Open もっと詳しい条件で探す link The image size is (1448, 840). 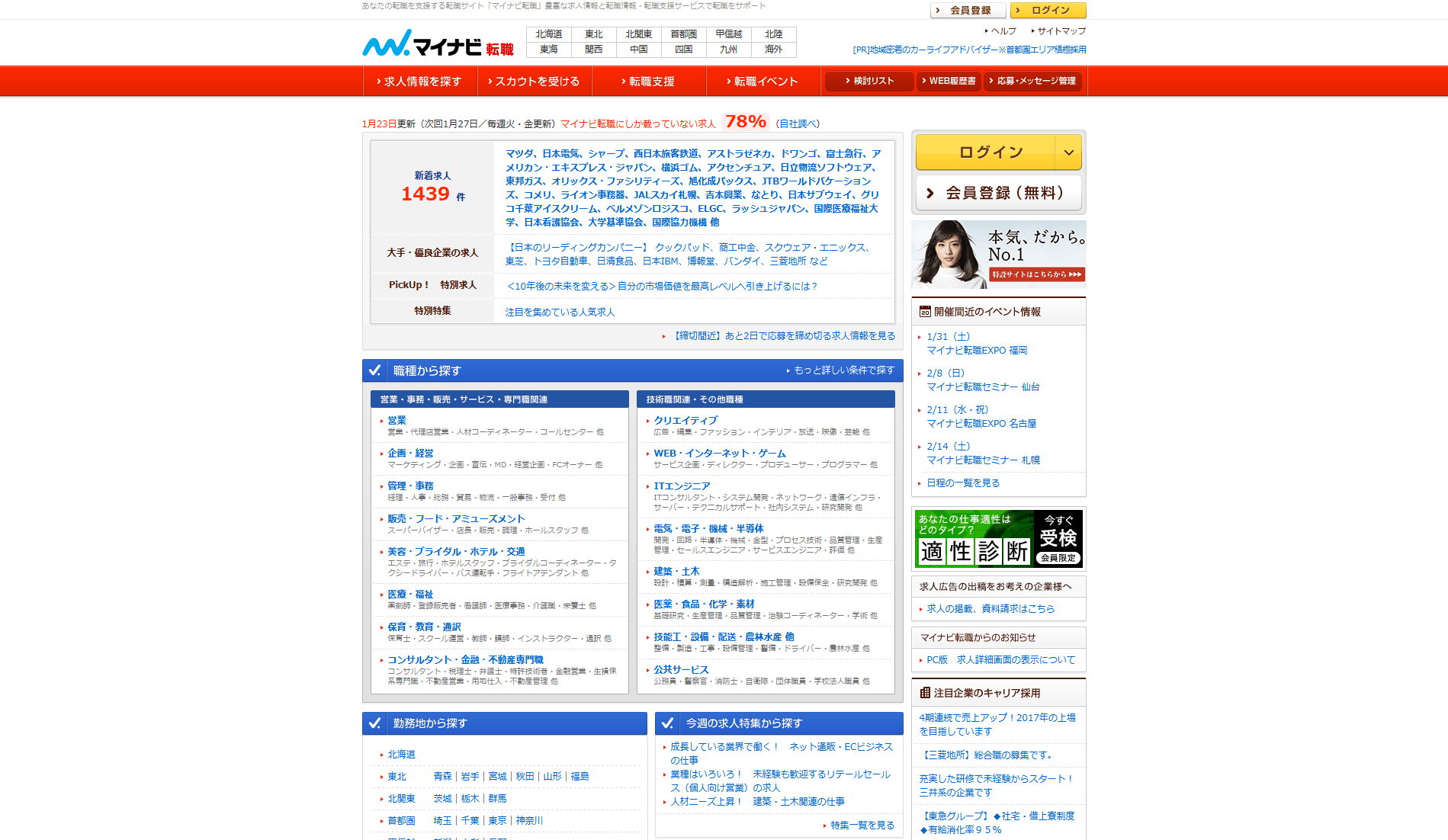pos(844,370)
